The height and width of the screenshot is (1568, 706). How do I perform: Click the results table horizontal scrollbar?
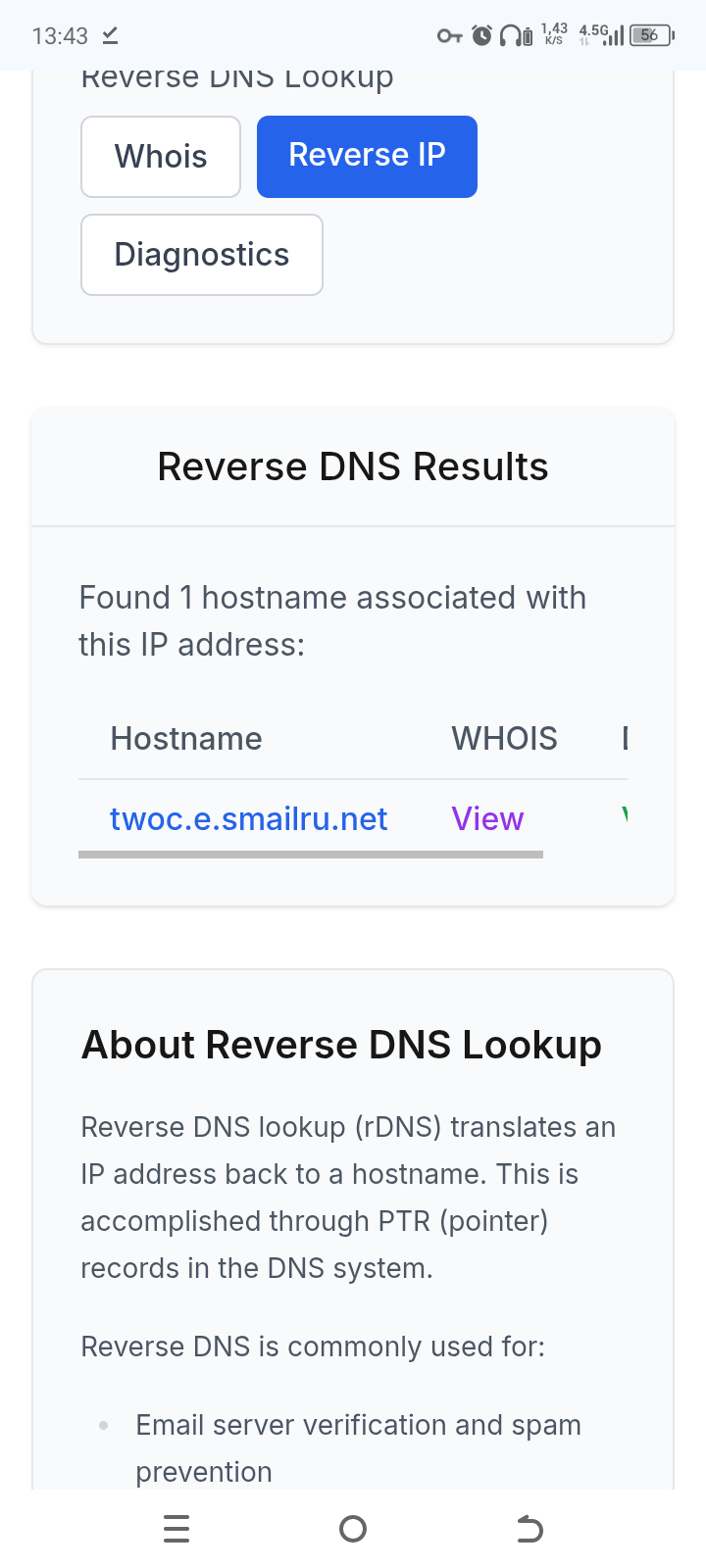[311, 855]
